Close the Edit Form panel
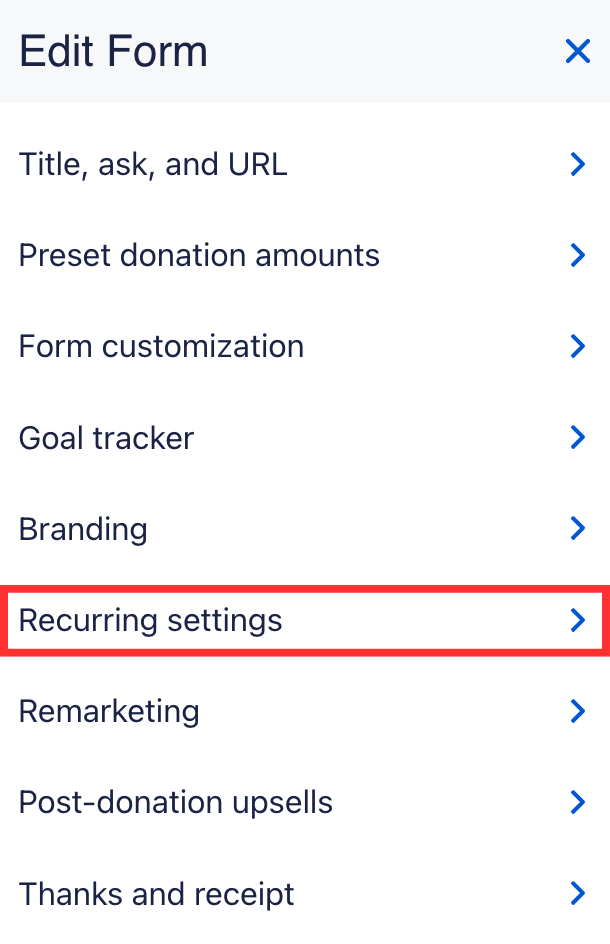The image size is (610, 944). [577, 51]
